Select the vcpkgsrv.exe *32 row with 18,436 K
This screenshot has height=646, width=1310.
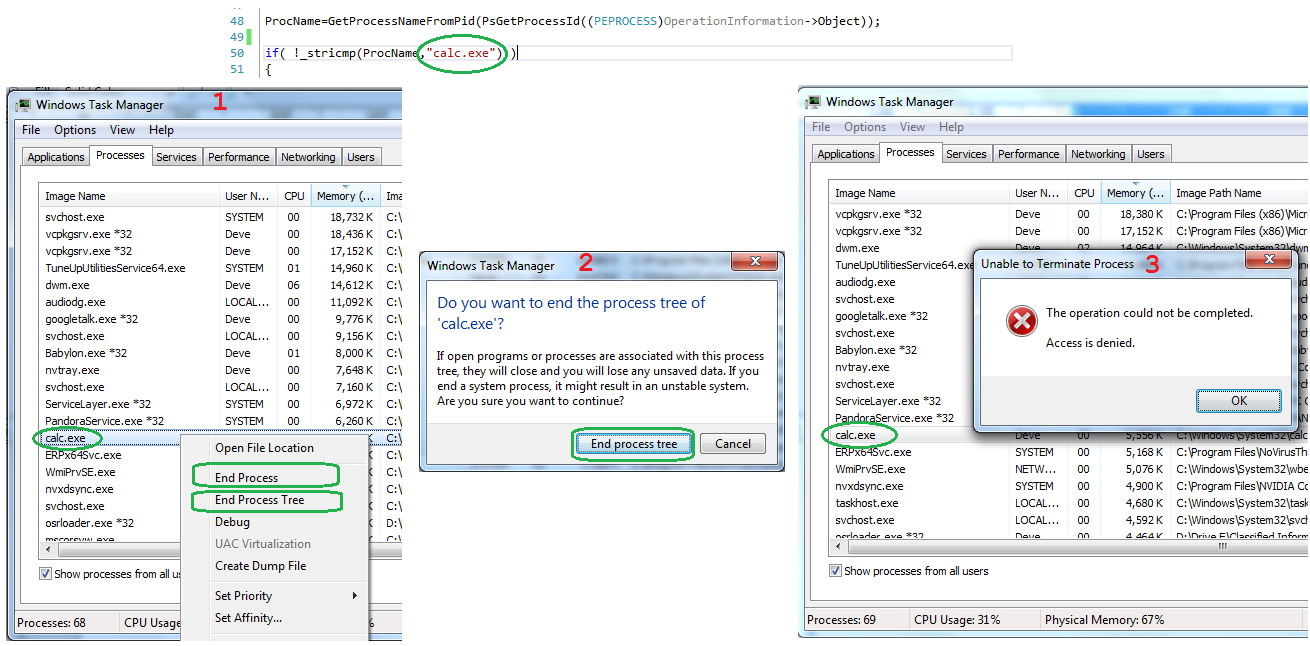220,234
